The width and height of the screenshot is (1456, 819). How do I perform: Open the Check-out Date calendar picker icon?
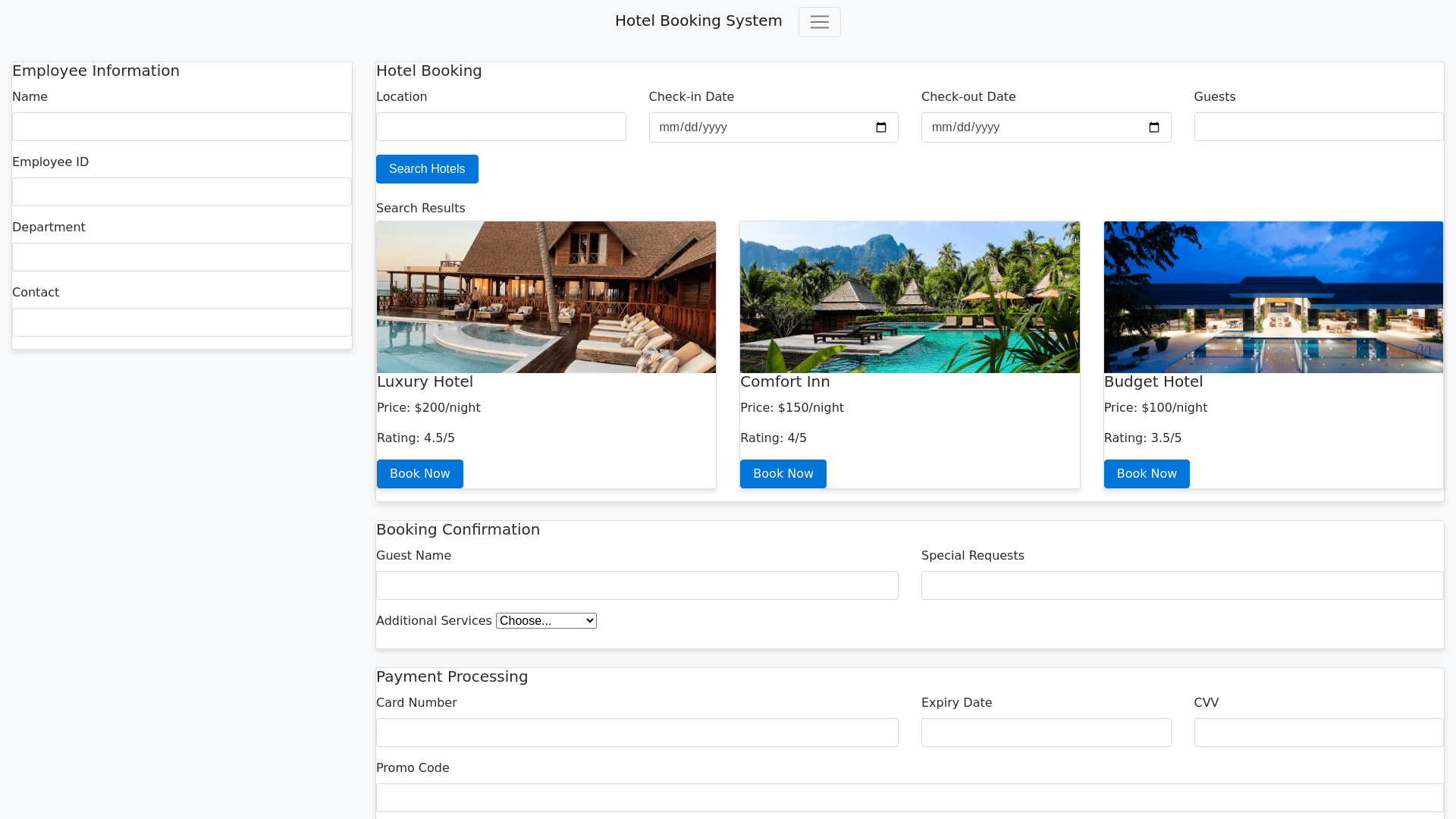pyautogui.click(x=1153, y=127)
